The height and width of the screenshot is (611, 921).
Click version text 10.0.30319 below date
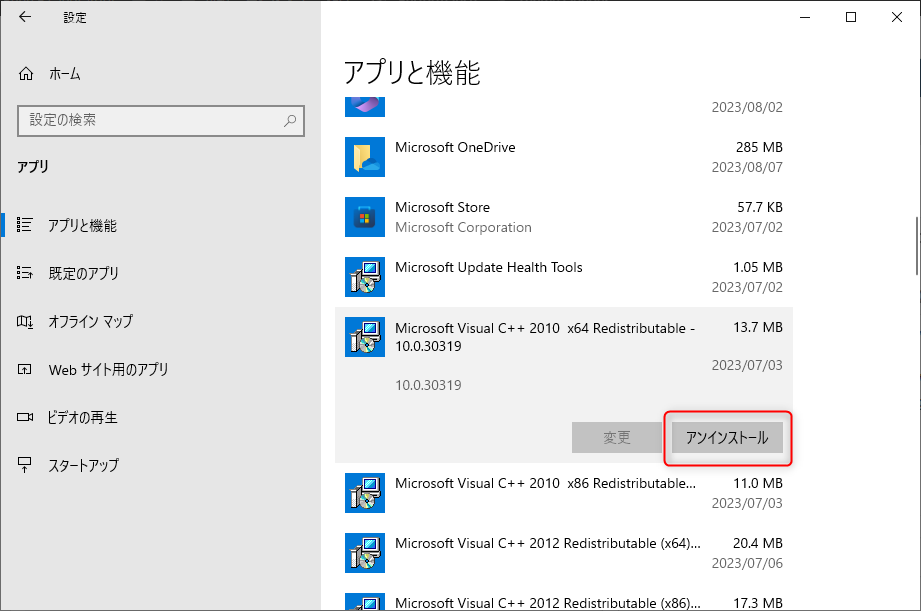(428, 385)
